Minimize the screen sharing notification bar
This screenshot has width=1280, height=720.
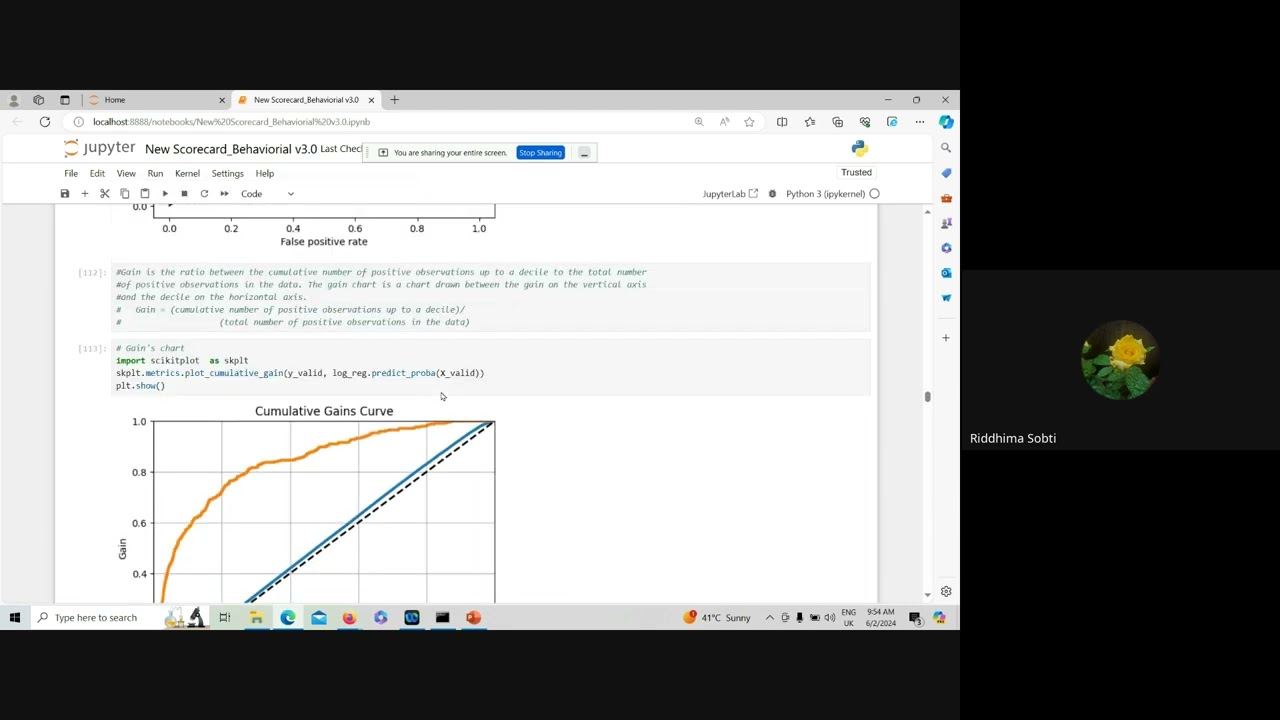(584, 153)
